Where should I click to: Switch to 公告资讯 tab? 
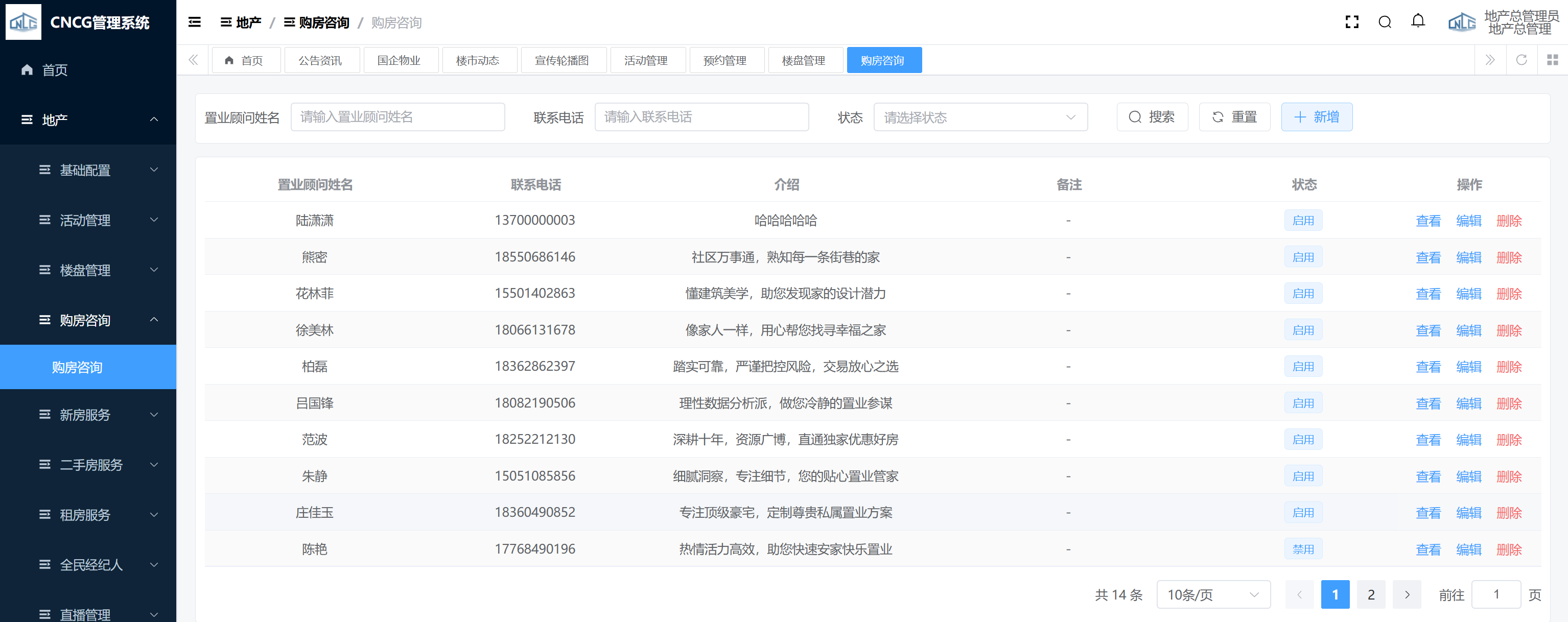coord(320,60)
